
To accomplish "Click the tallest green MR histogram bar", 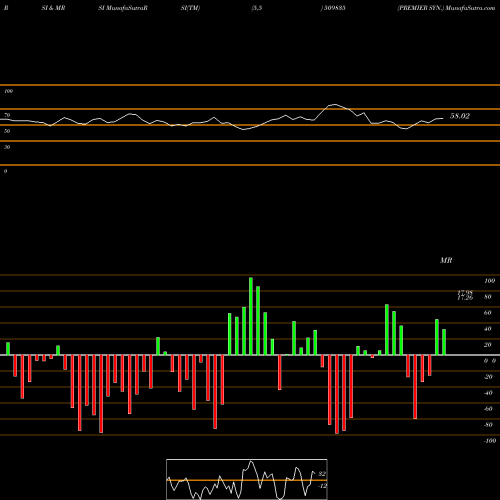I will (x=251, y=316).
